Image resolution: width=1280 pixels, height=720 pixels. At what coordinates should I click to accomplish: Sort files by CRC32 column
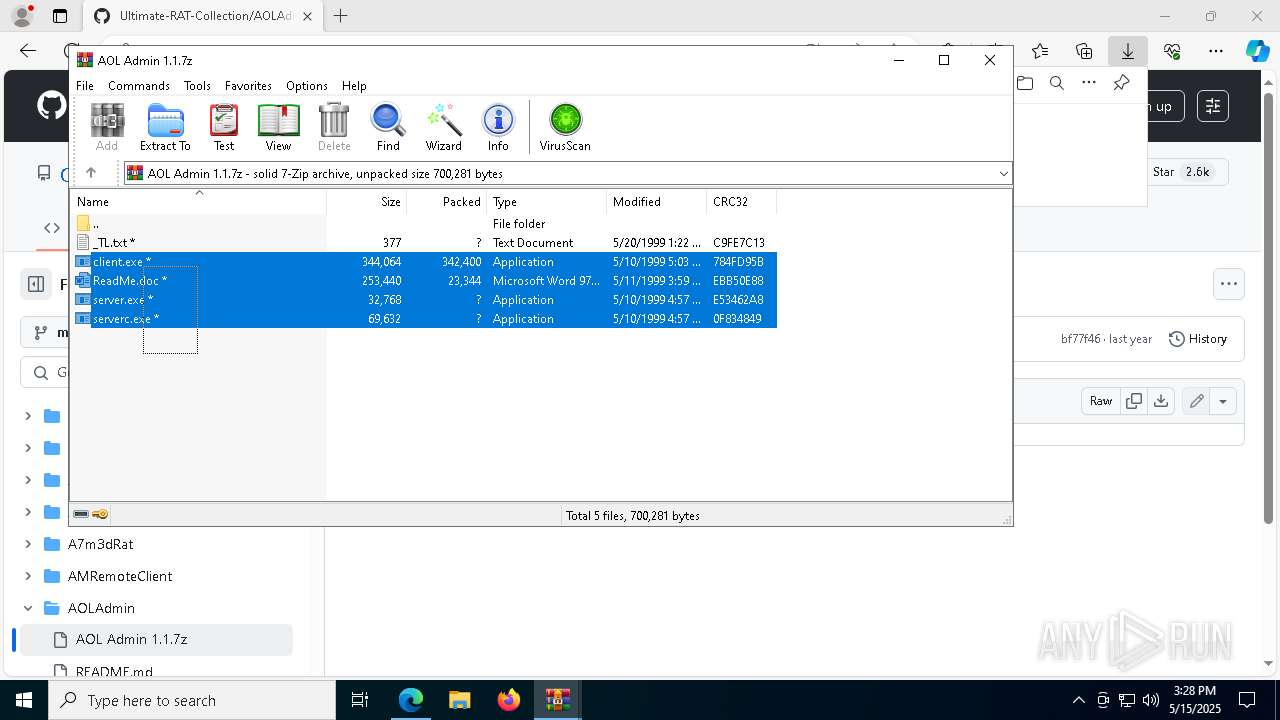[x=741, y=202]
